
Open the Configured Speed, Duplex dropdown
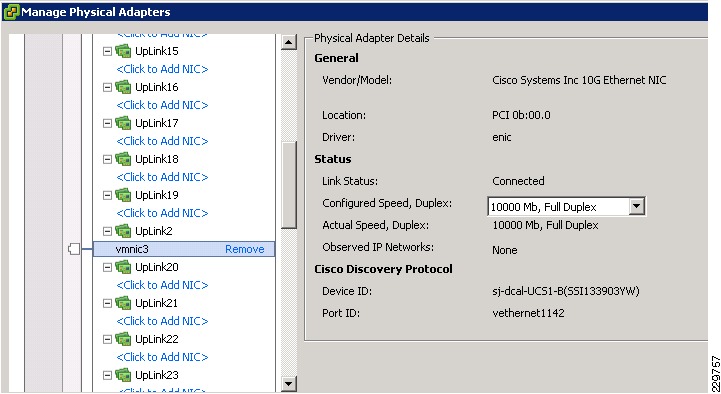[636, 206]
